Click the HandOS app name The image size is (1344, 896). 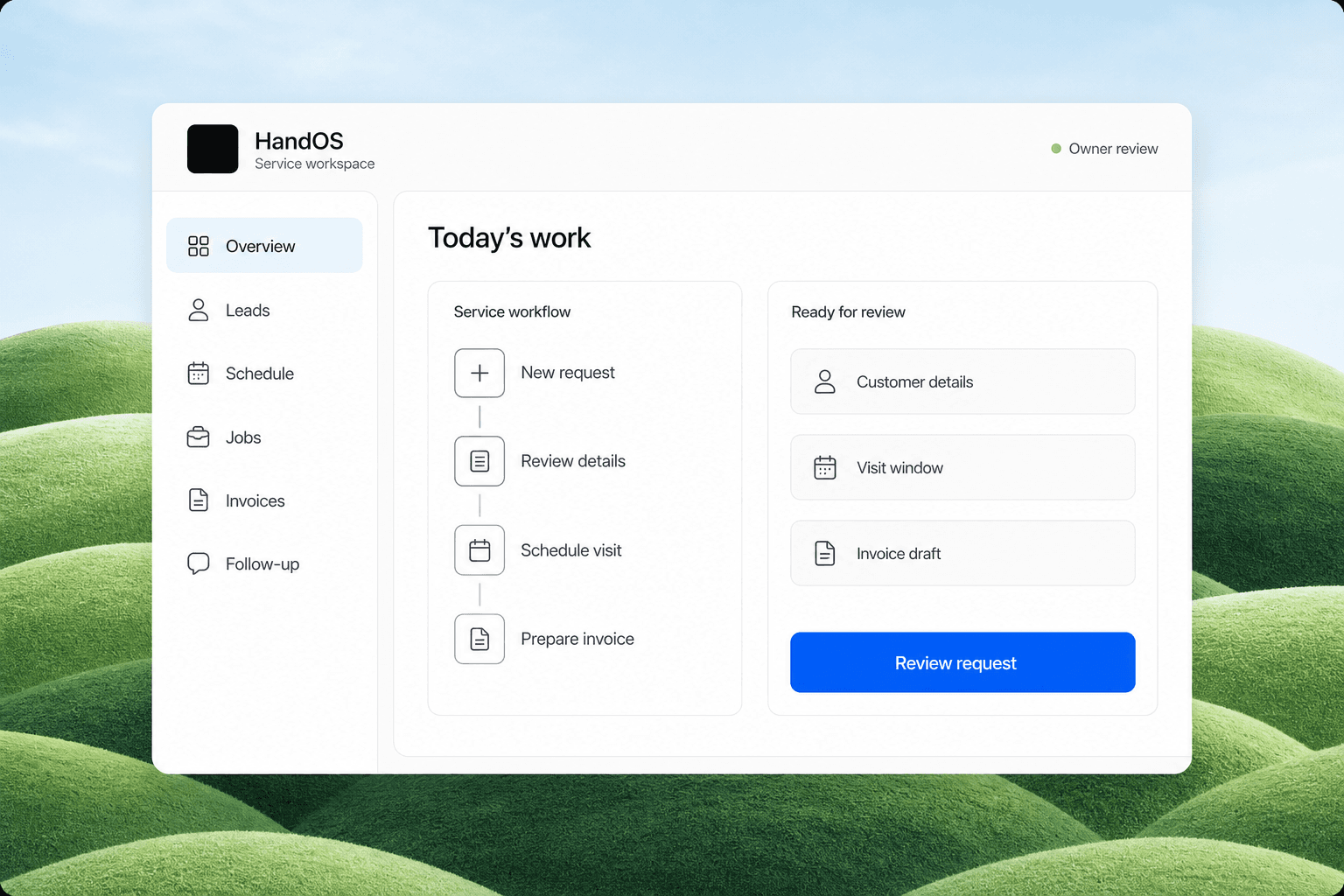tap(299, 141)
